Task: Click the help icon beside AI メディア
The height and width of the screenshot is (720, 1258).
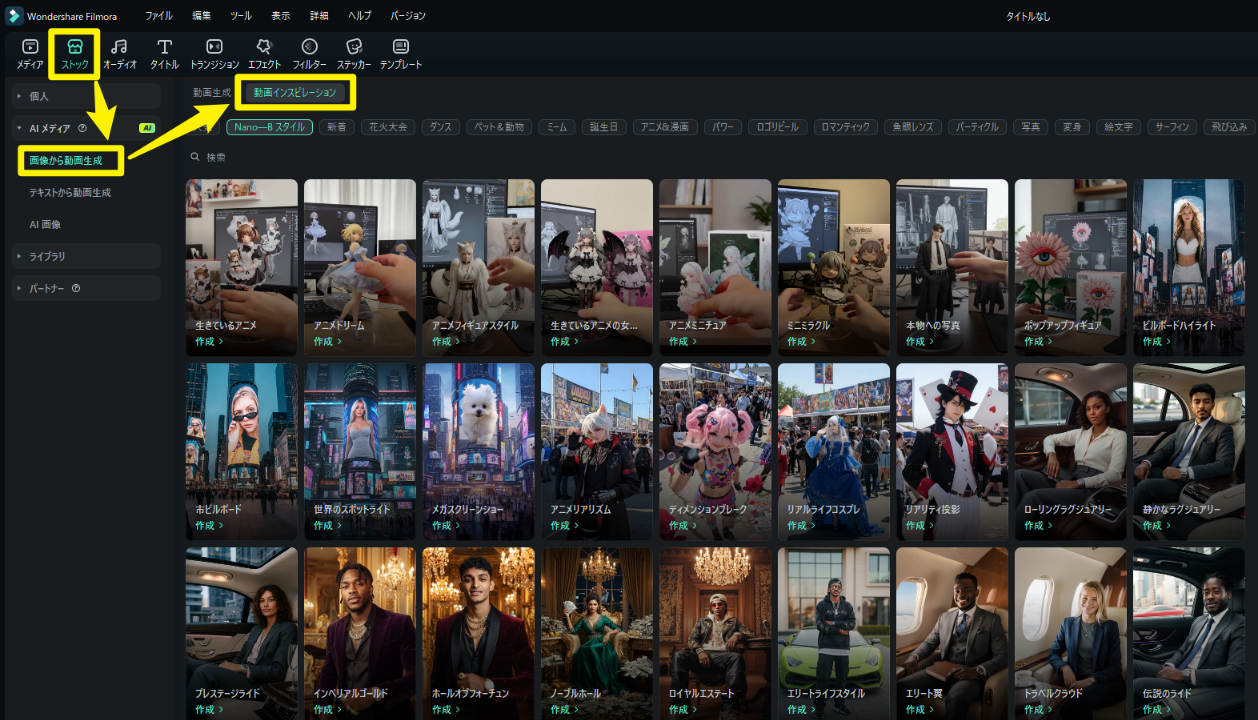Action: point(82,128)
